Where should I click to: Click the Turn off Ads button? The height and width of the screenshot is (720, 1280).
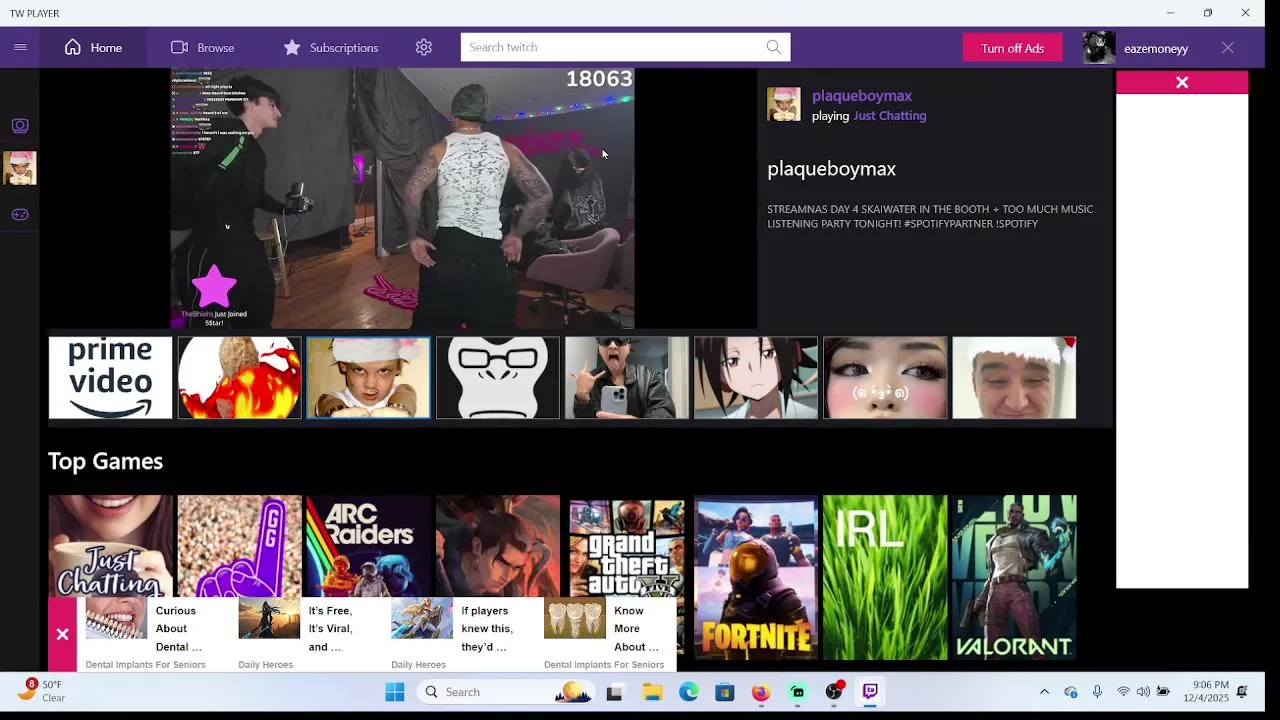pyautogui.click(x=1012, y=48)
